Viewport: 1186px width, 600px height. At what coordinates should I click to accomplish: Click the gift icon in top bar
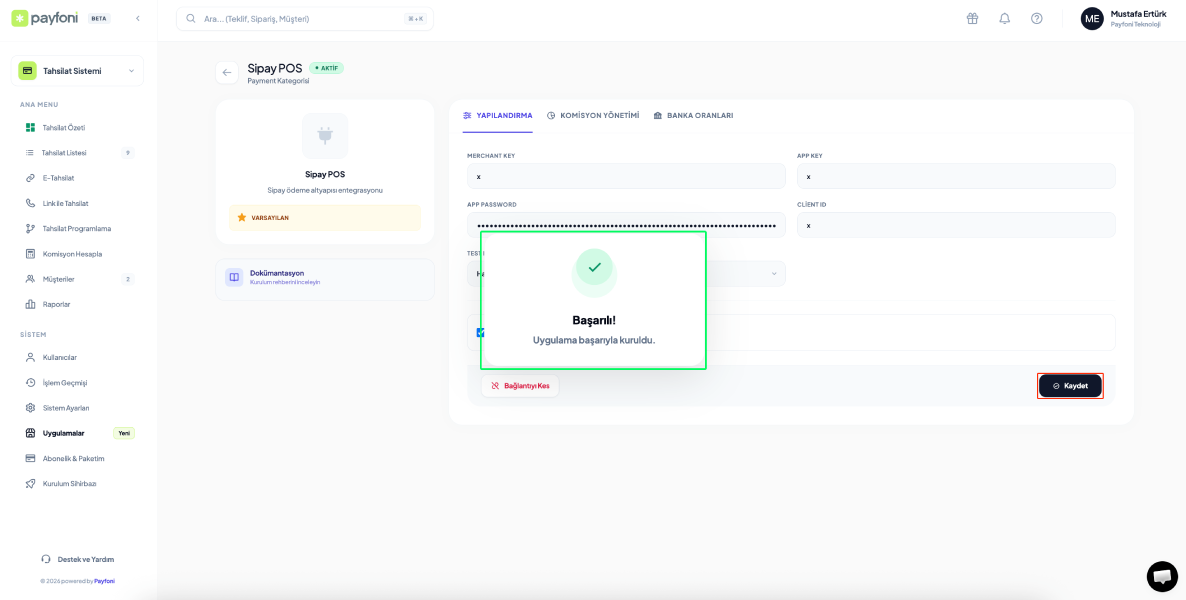(x=972, y=18)
